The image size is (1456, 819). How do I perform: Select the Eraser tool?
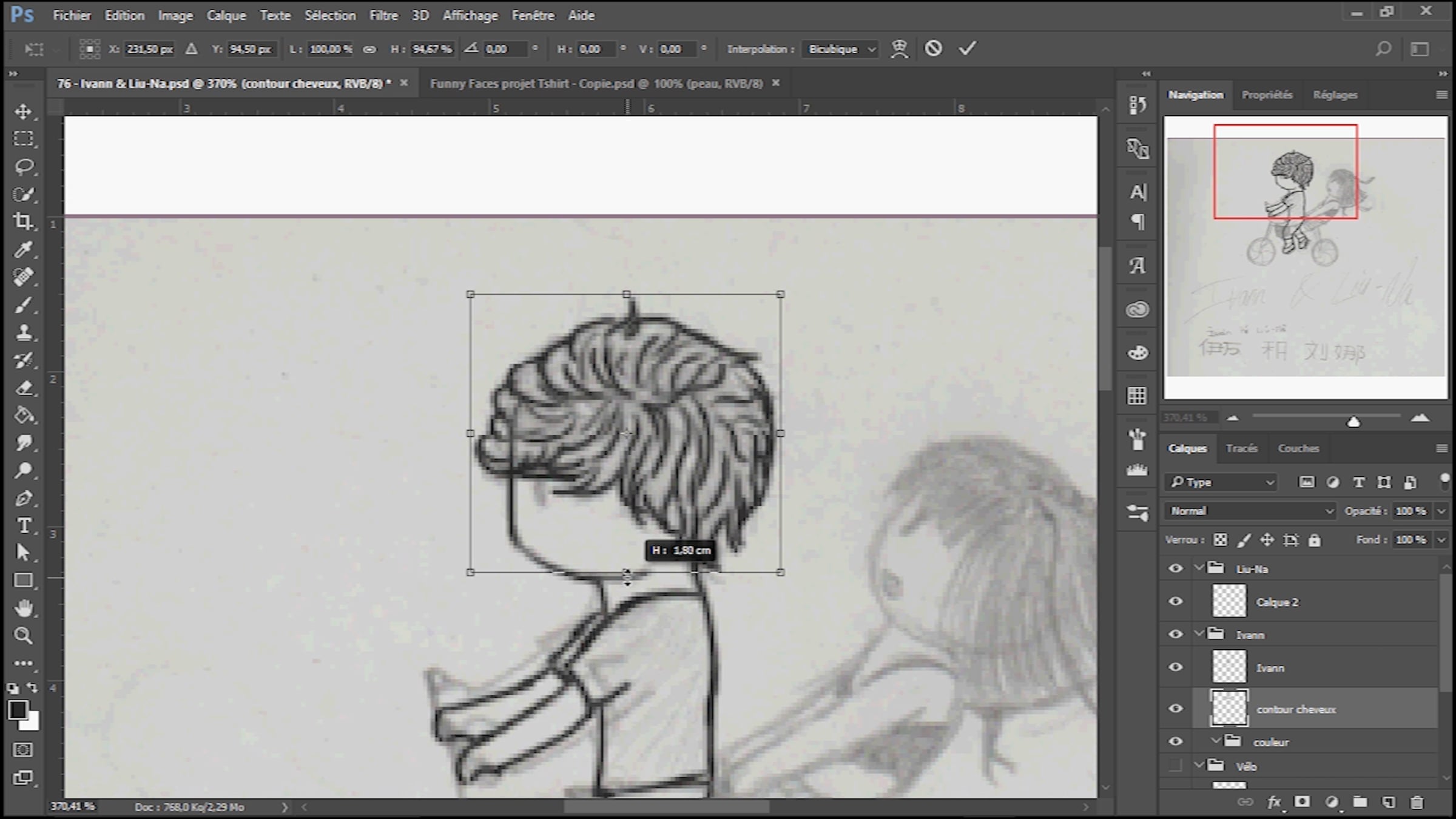click(x=23, y=388)
